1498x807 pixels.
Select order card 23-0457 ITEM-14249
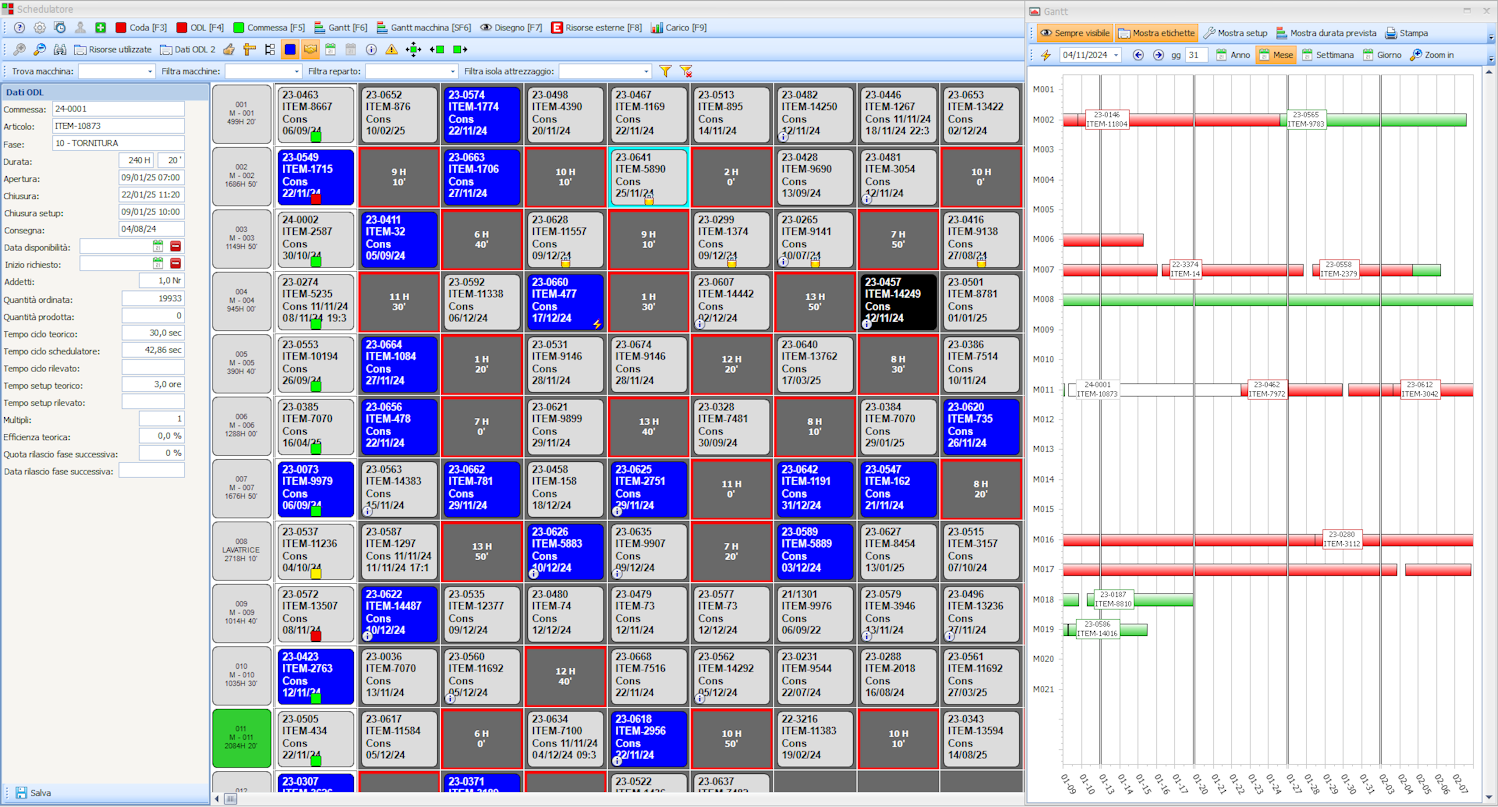[898, 302]
